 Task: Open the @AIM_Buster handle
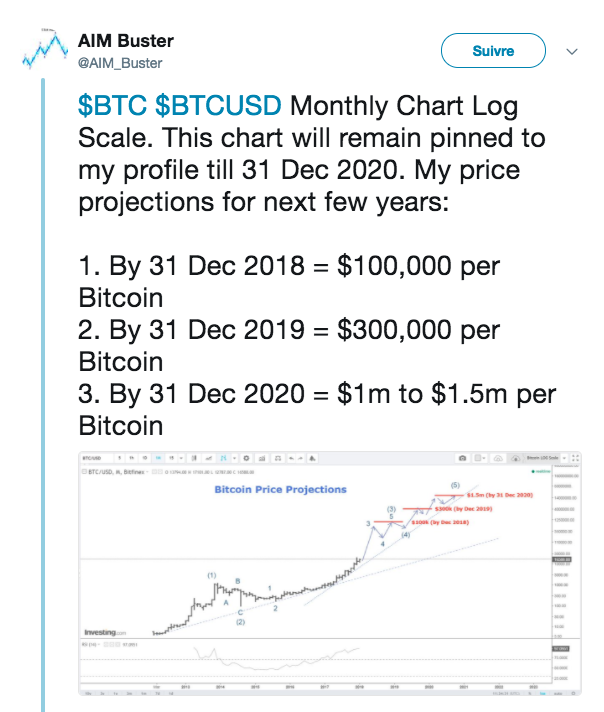pos(120,63)
